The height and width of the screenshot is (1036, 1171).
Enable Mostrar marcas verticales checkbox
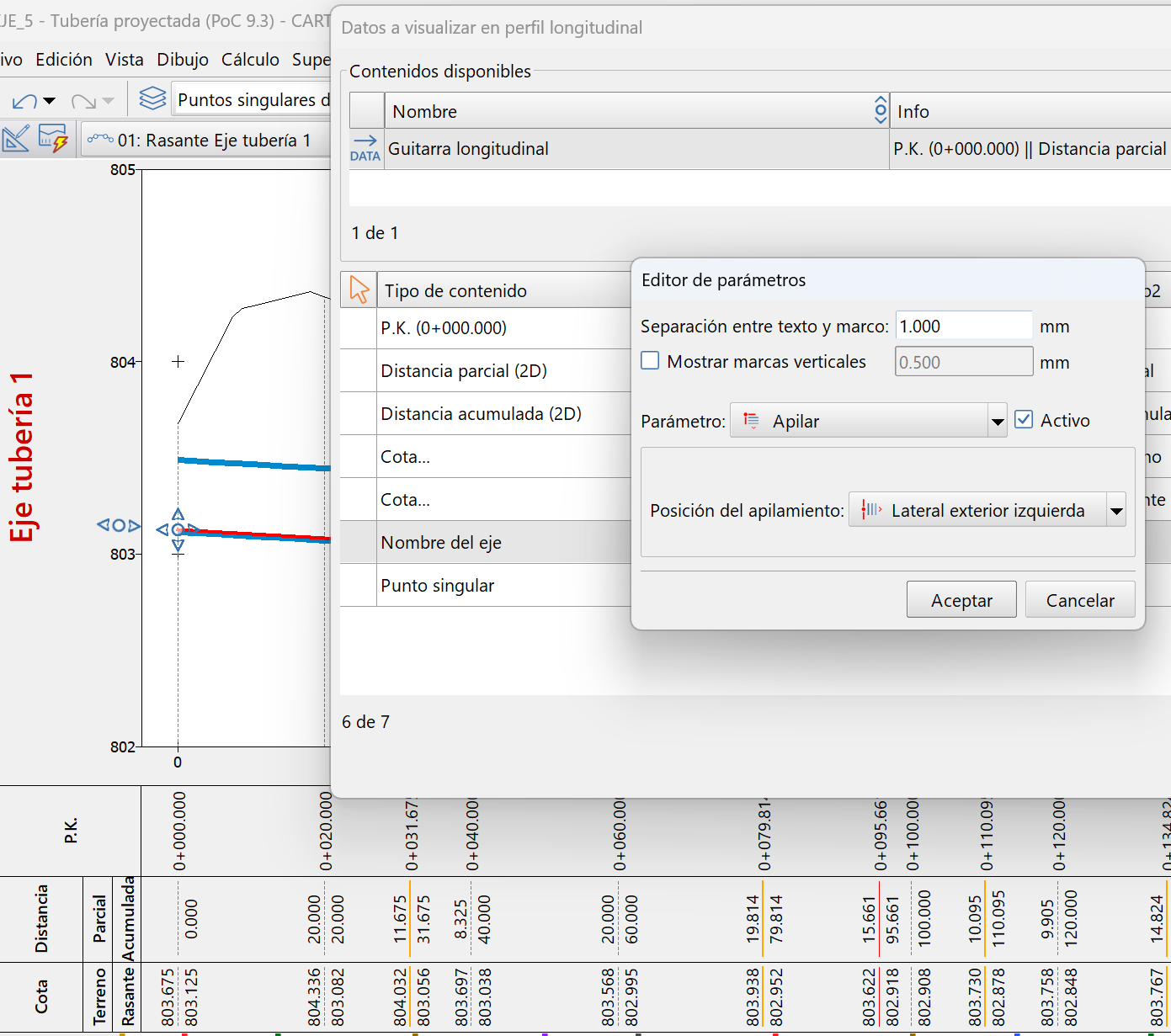point(650,361)
